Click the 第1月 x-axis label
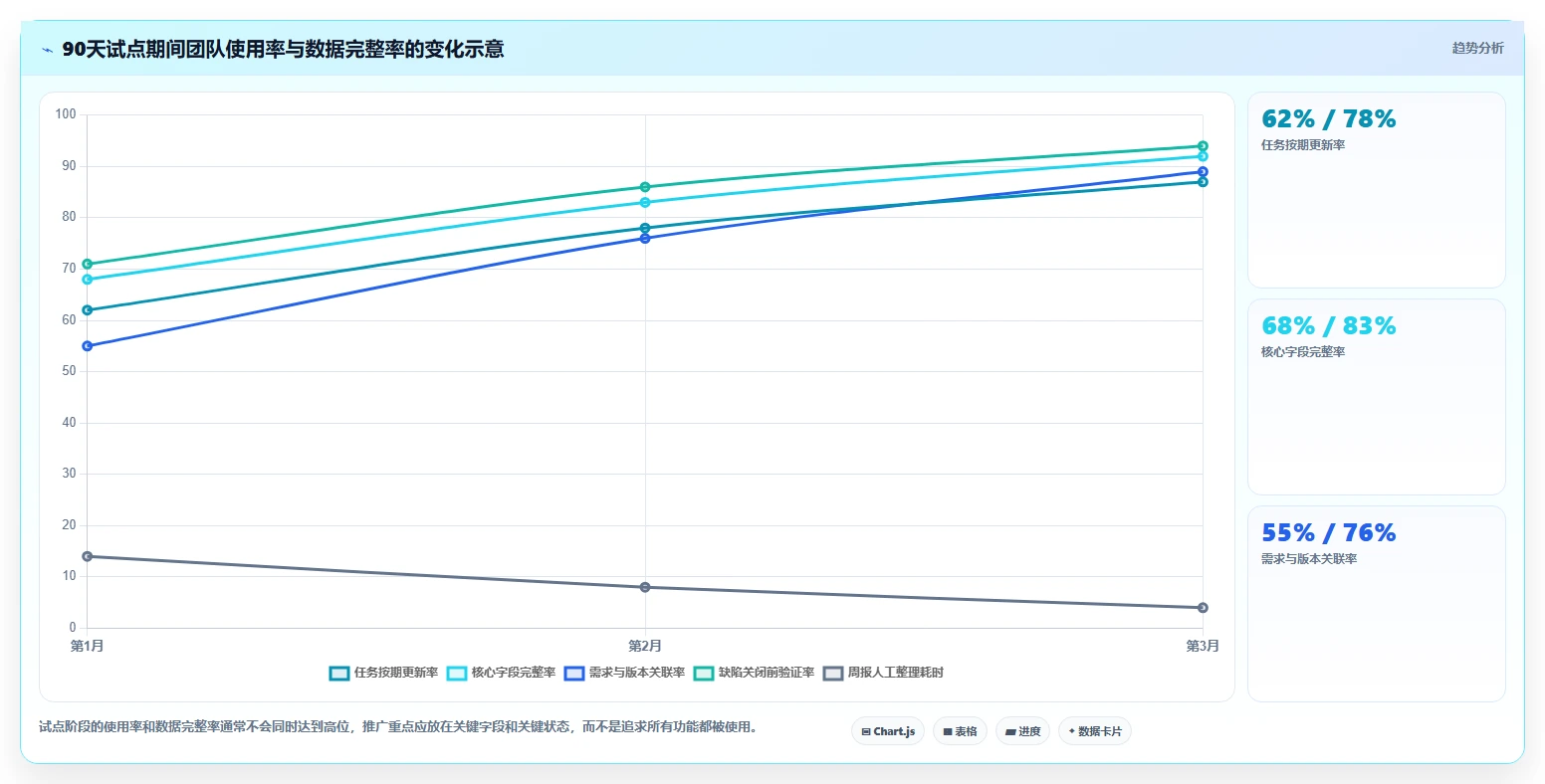The image size is (1545, 784). click(x=88, y=647)
